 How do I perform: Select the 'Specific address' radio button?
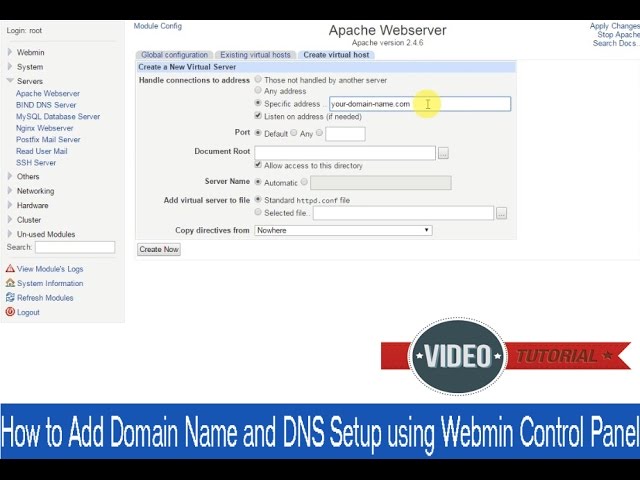(258, 103)
